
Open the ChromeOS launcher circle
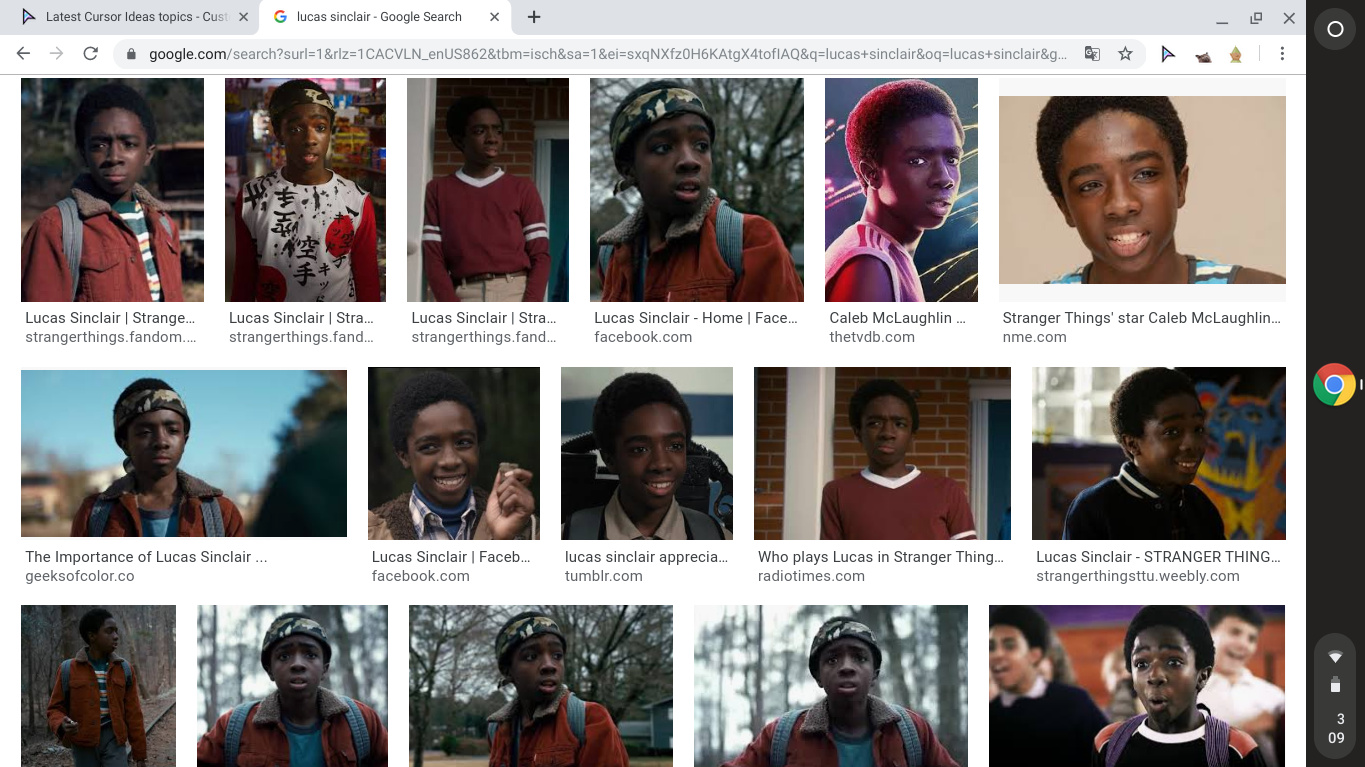(1334, 29)
